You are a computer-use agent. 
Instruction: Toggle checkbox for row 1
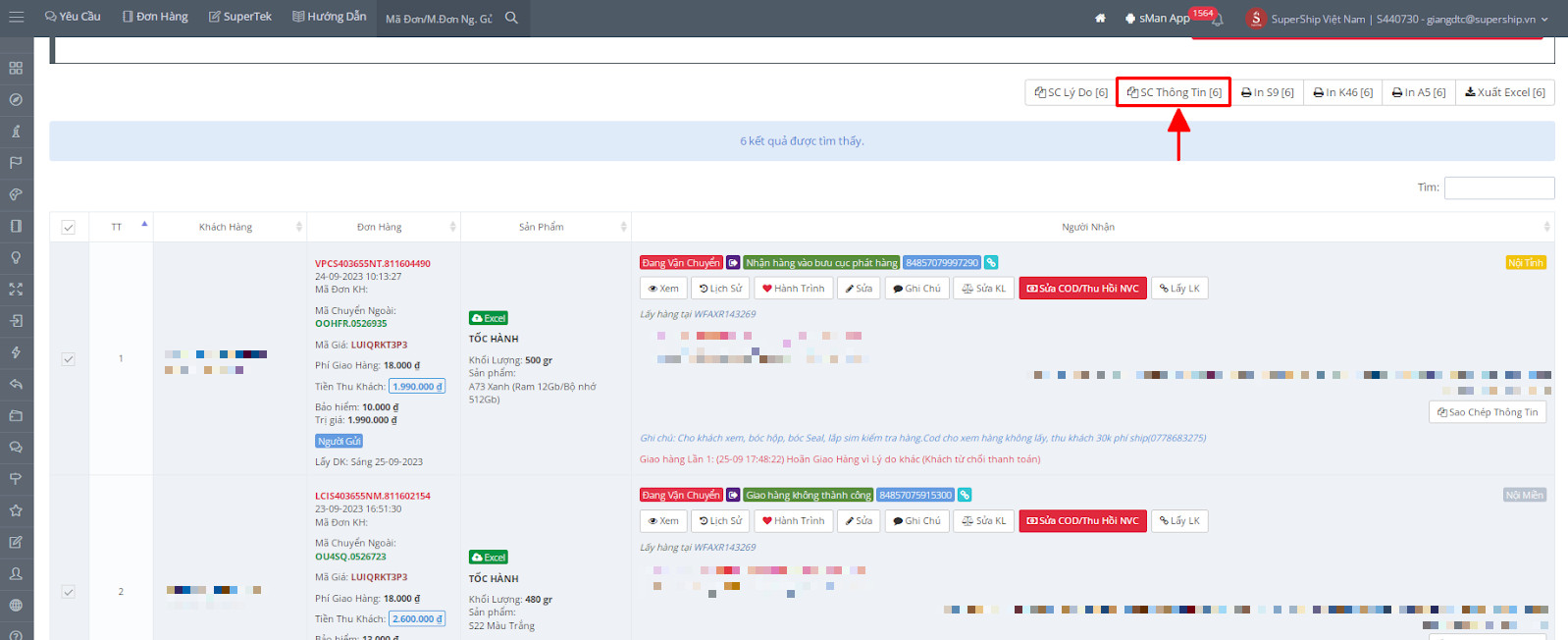coord(69,359)
